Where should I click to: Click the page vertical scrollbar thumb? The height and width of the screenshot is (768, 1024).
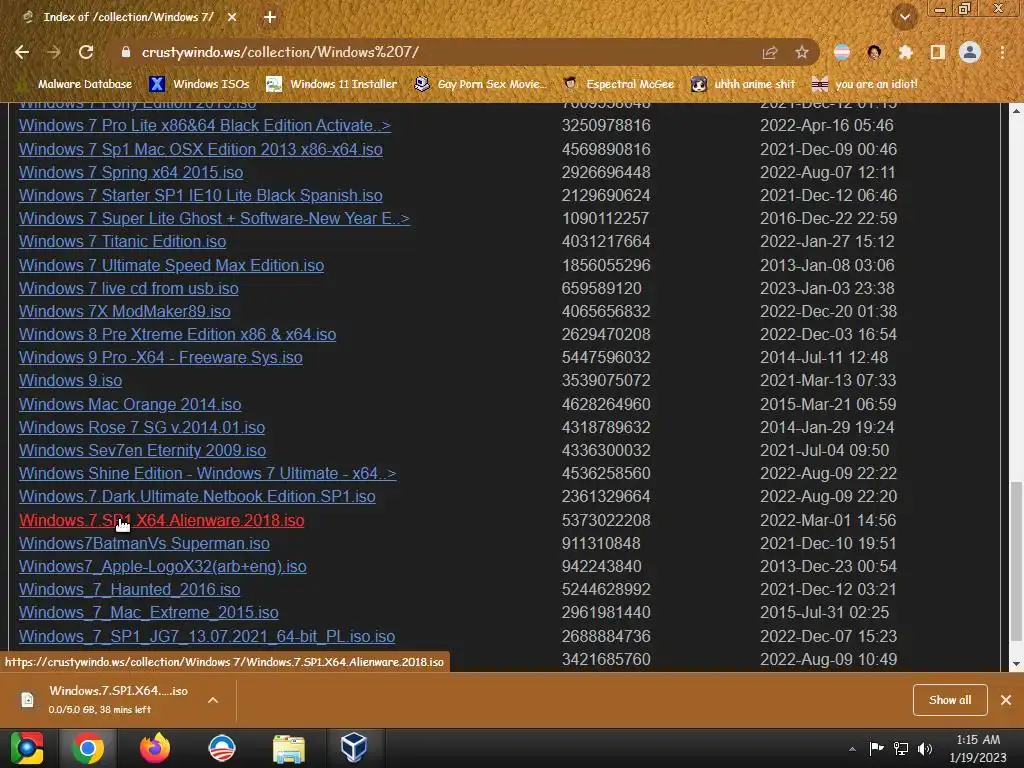click(1016, 562)
